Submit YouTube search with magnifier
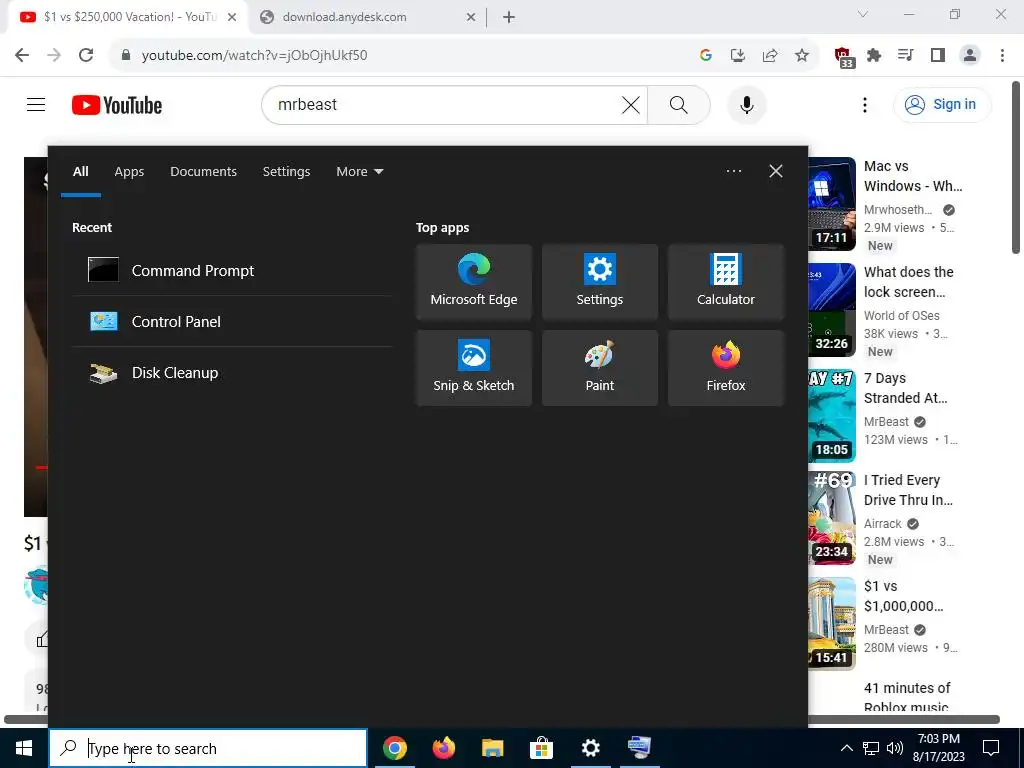Image resolution: width=1024 pixels, height=768 pixels. [679, 104]
